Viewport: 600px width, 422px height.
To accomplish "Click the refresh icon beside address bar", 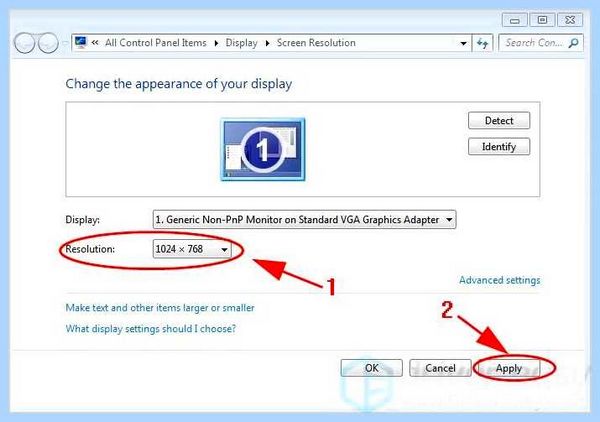I will coord(483,43).
